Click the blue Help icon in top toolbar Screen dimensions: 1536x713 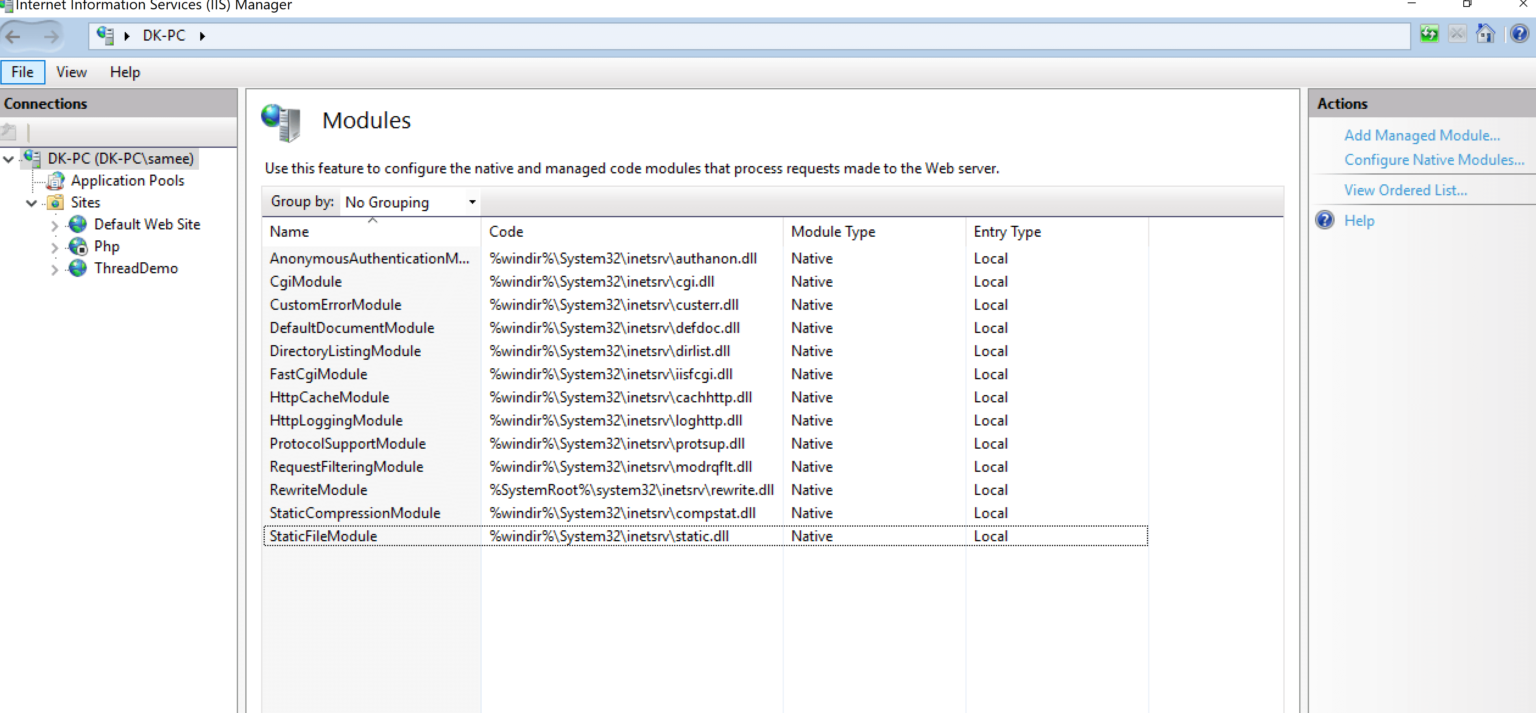[1518, 34]
